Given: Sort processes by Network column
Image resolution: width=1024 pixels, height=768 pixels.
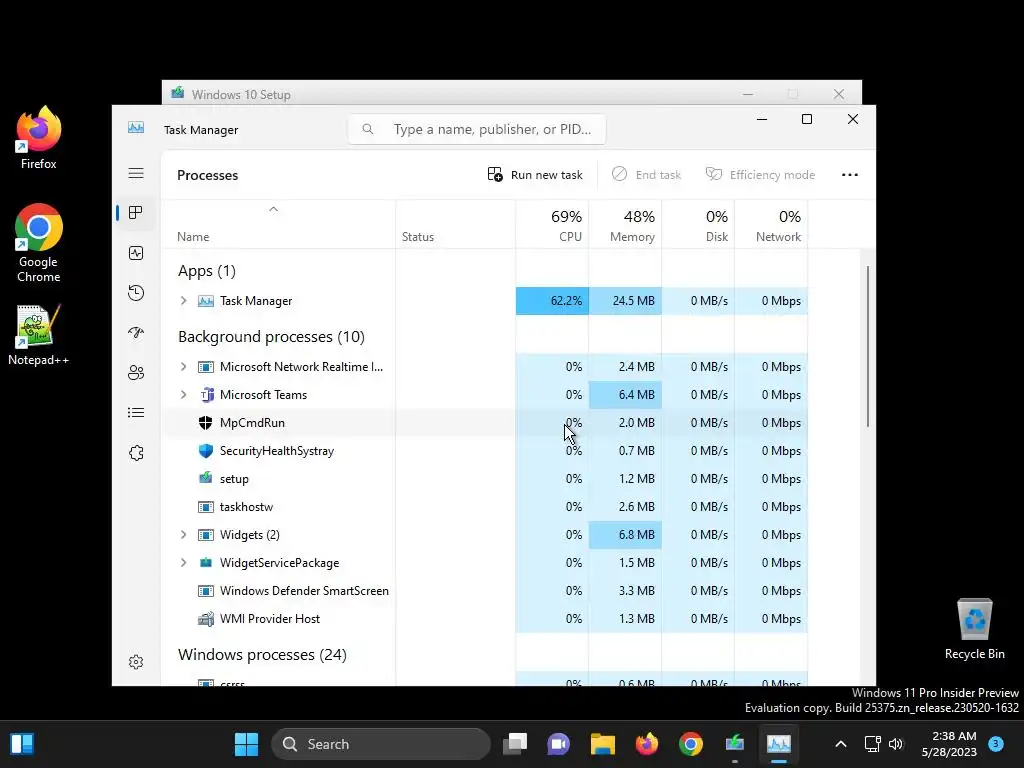Looking at the screenshot, I should (x=772, y=225).
